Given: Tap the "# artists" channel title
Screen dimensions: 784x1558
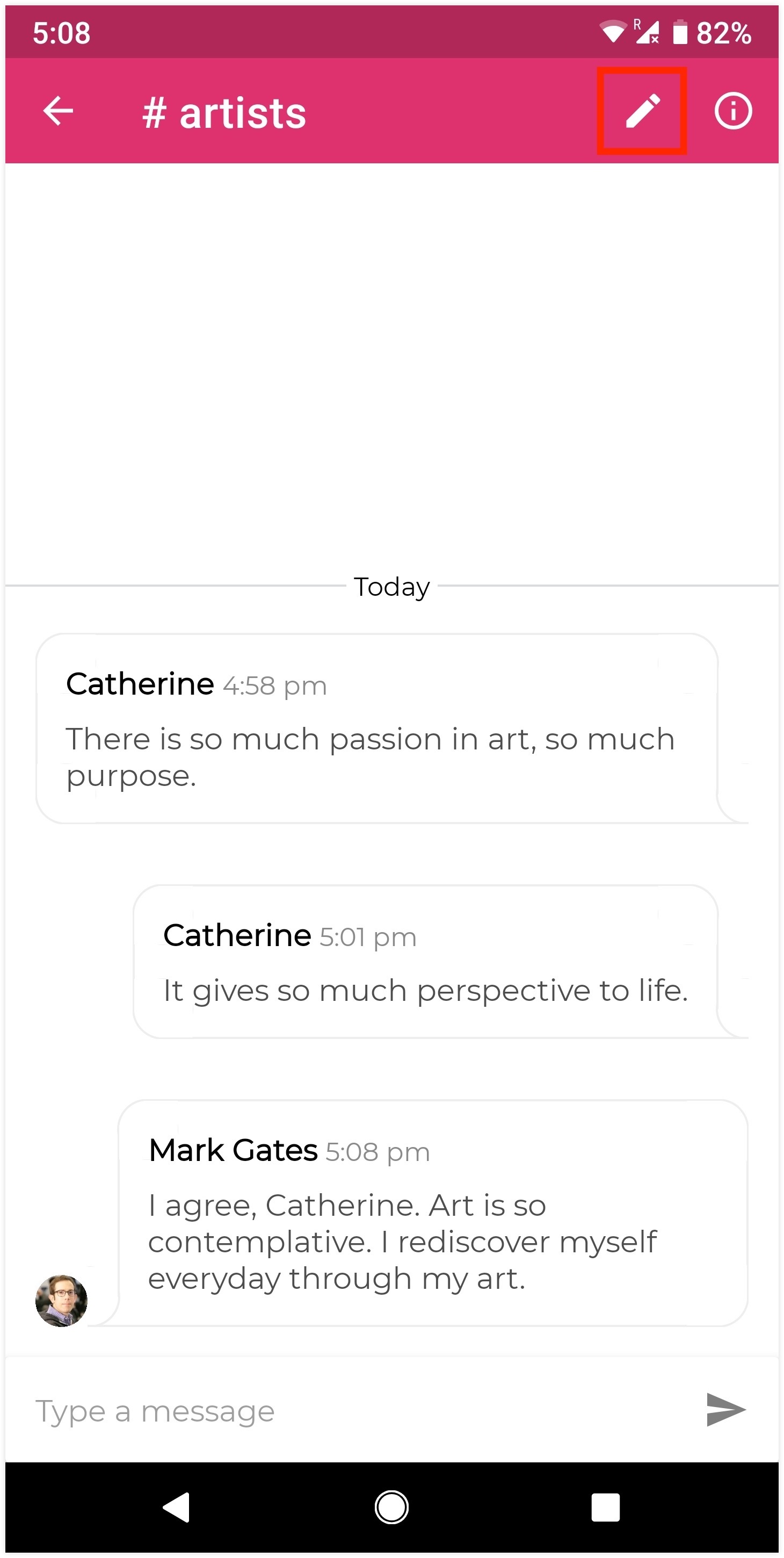Looking at the screenshot, I should coord(224,113).
